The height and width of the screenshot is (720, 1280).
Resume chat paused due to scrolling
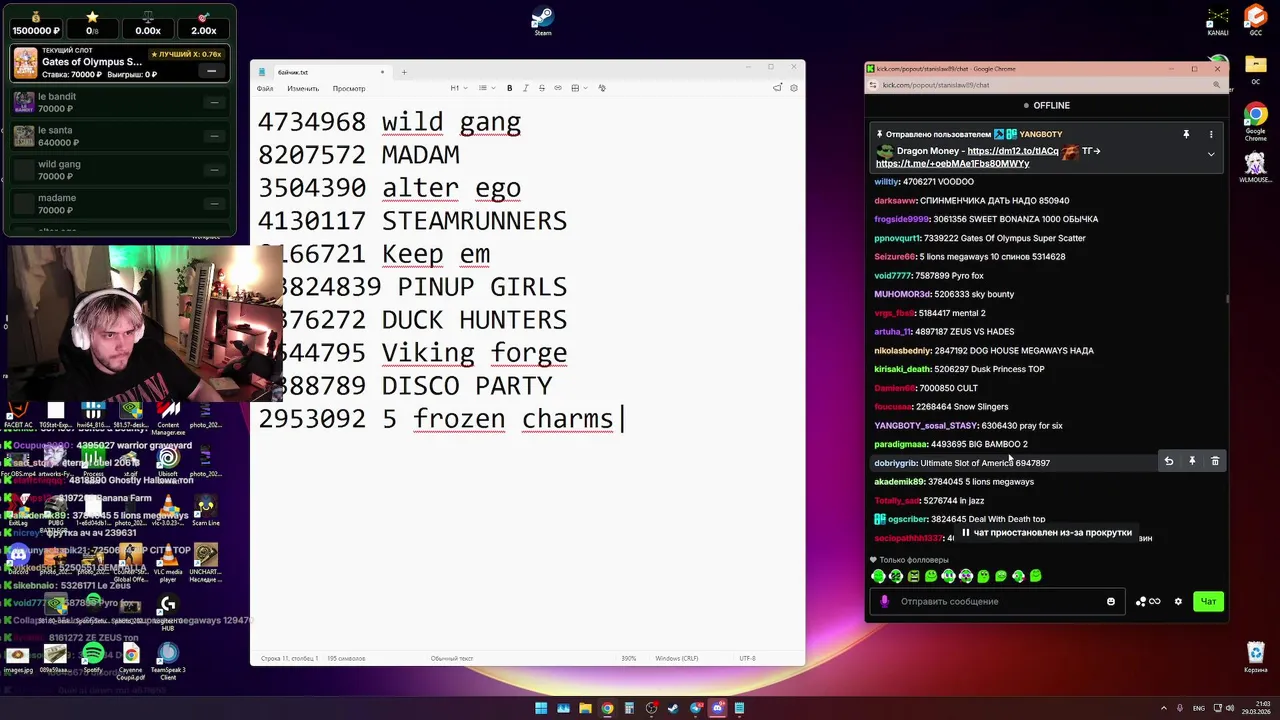click(x=1047, y=533)
